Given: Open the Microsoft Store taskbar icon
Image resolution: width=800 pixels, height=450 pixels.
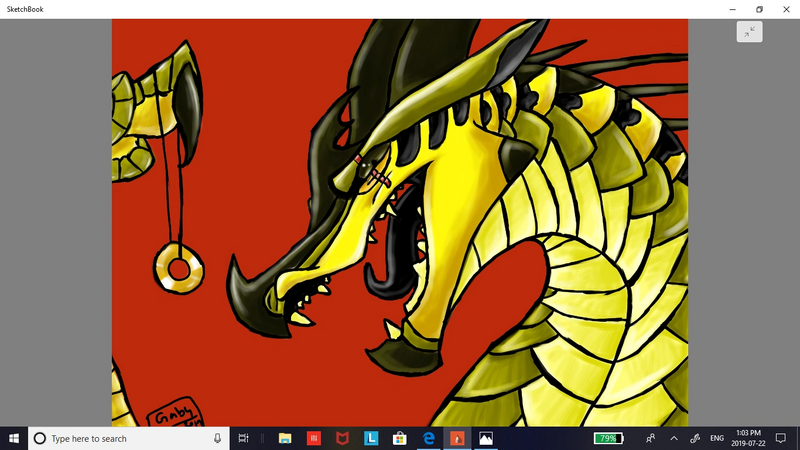Looking at the screenshot, I should [x=399, y=438].
